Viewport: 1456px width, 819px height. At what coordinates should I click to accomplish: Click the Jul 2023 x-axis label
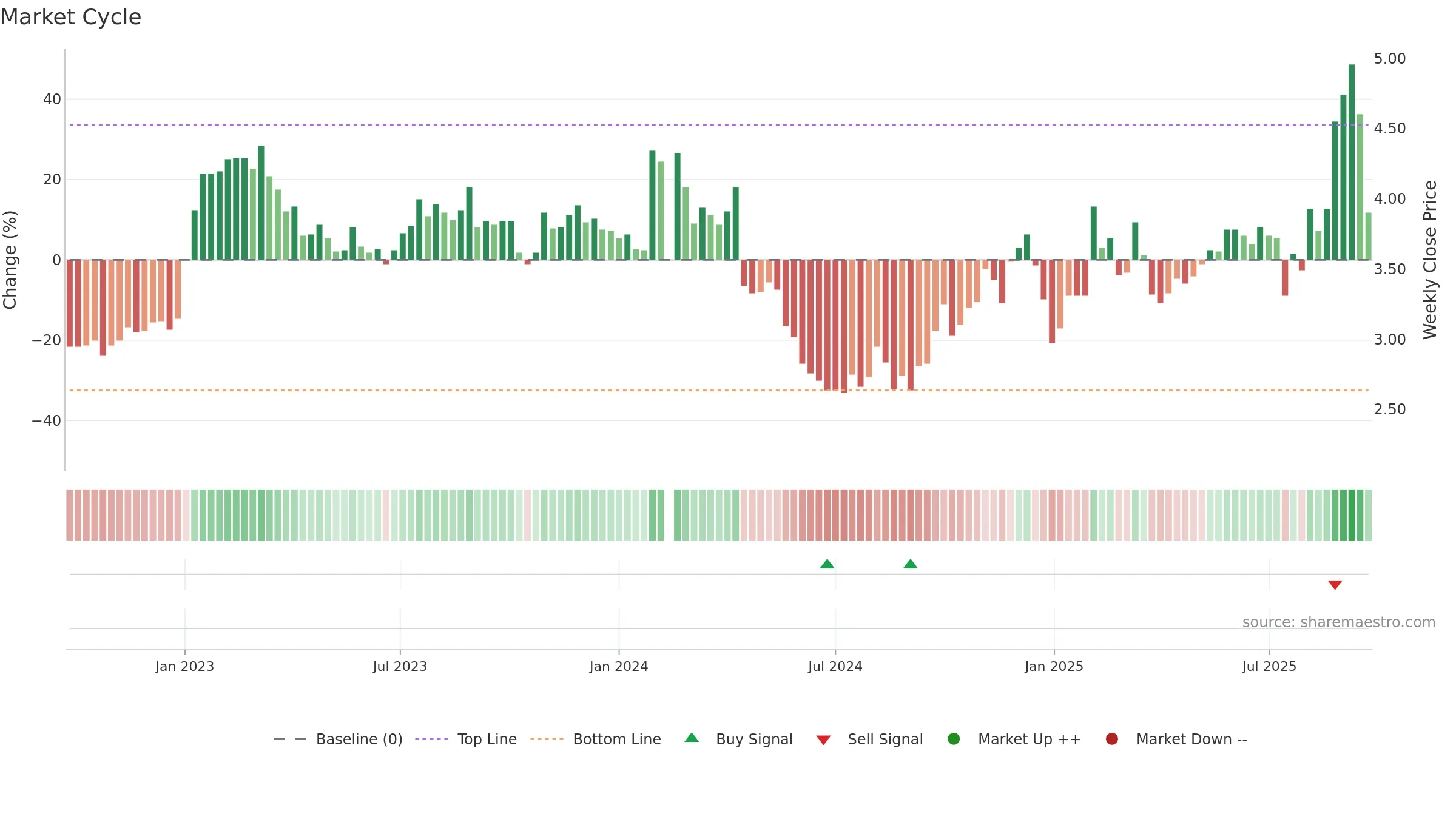tap(400, 666)
